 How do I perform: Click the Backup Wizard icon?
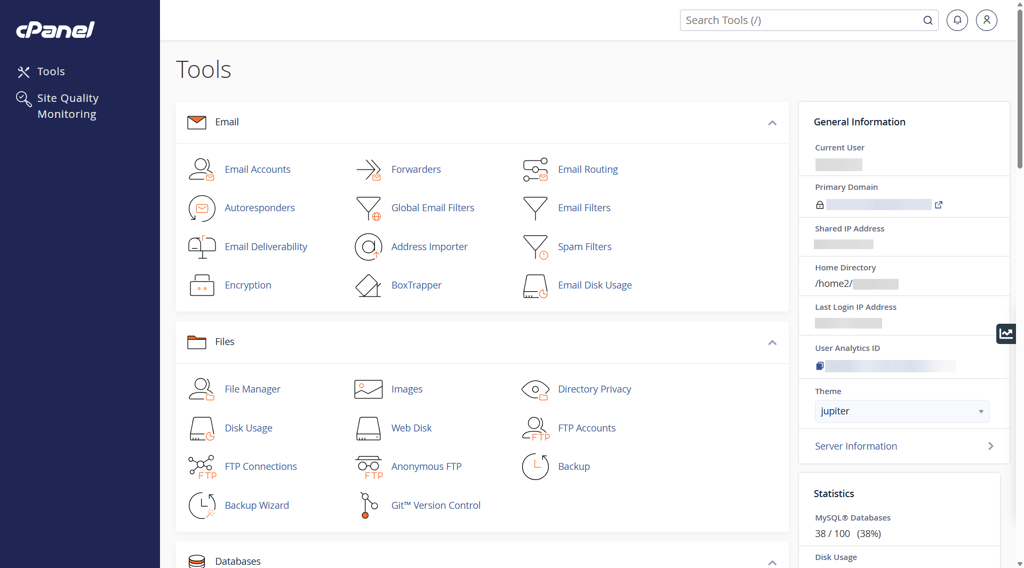(201, 505)
